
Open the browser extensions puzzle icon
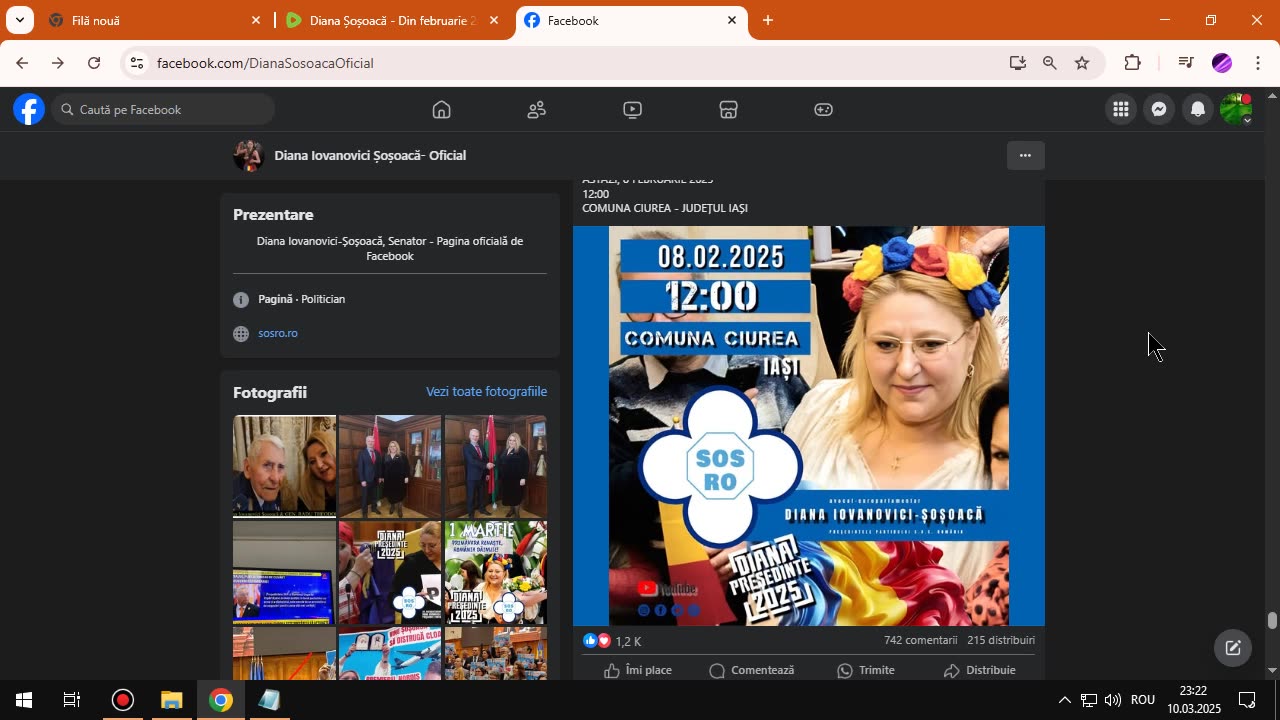[1132, 63]
